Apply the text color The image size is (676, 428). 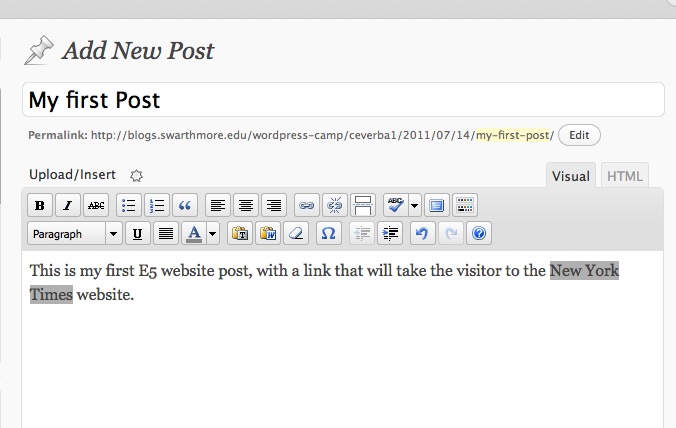coord(194,234)
